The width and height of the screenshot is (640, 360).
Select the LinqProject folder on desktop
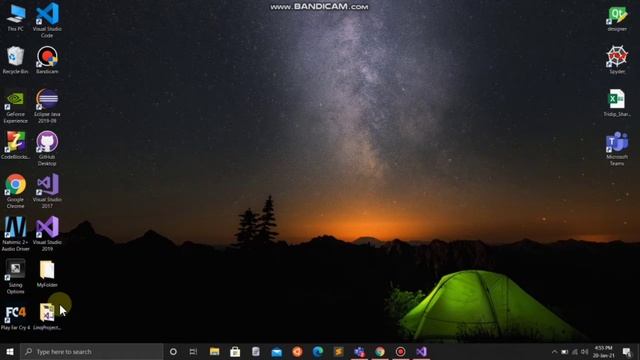47,317
